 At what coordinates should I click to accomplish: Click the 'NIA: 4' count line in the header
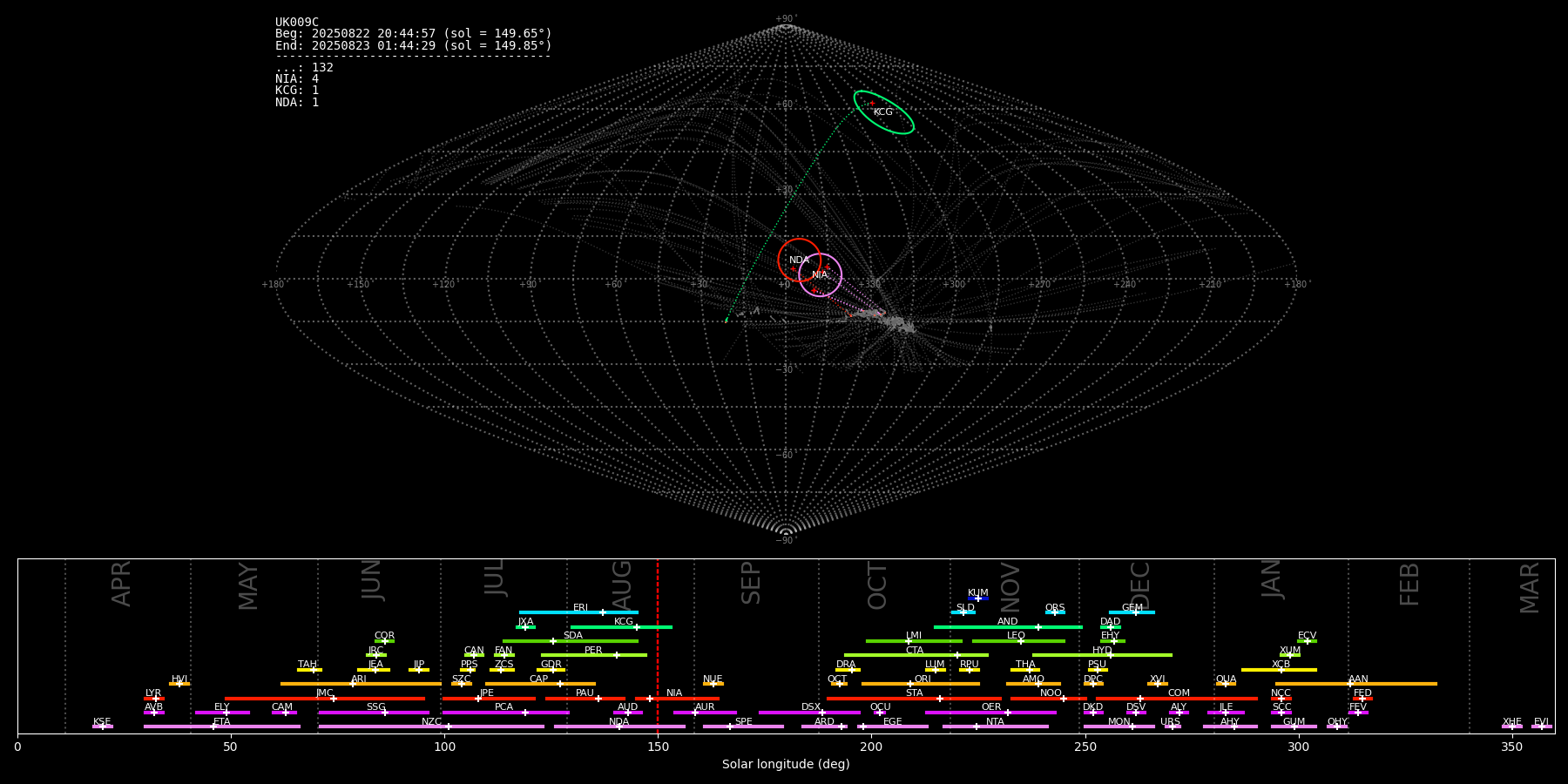click(x=297, y=79)
